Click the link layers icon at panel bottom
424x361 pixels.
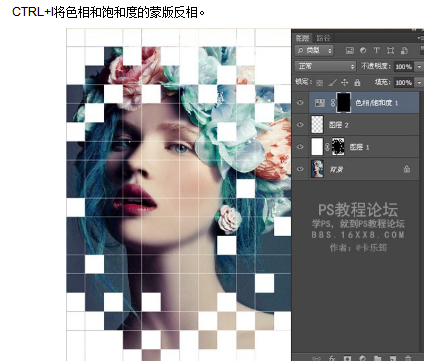317,358
